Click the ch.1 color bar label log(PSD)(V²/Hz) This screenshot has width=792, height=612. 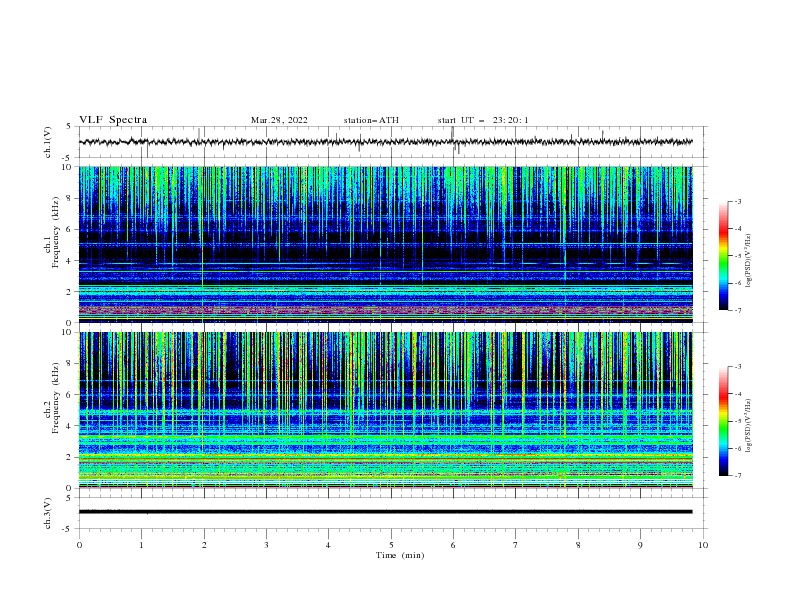pyautogui.click(x=748, y=261)
